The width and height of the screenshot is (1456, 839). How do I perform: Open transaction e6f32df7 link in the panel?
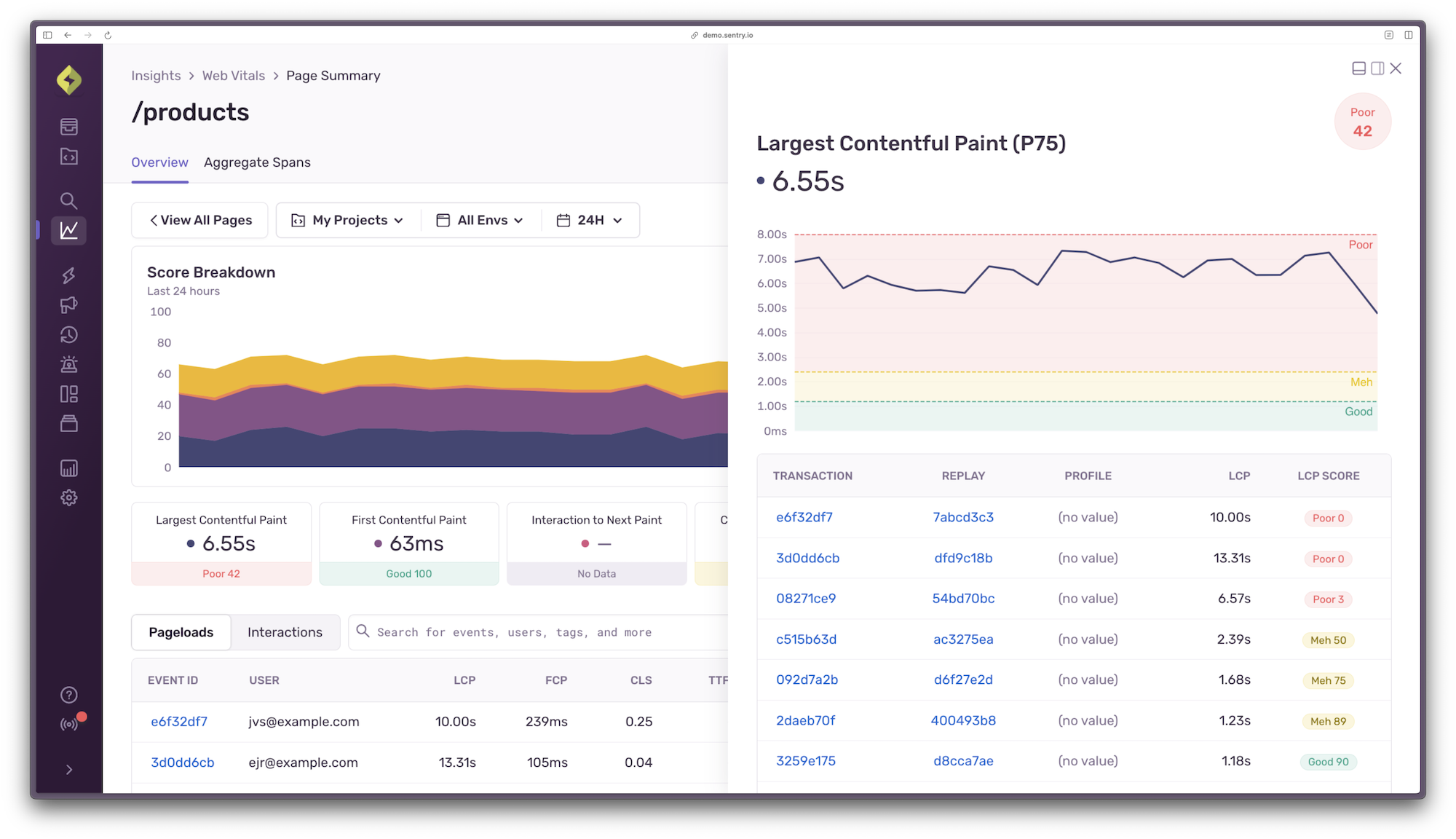[x=804, y=517]
